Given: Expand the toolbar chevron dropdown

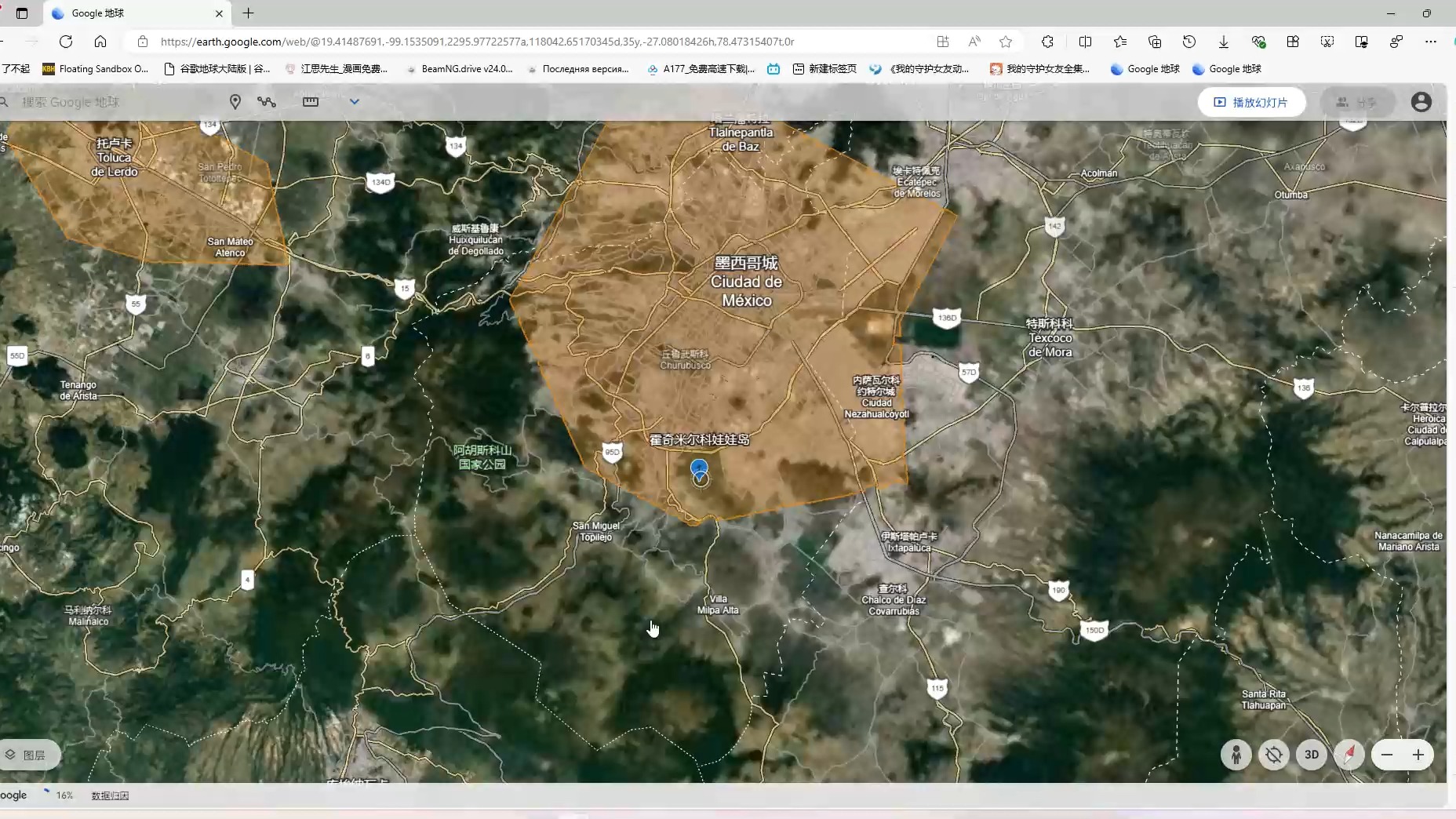Looking at the screenshot, I should (355, 102).
